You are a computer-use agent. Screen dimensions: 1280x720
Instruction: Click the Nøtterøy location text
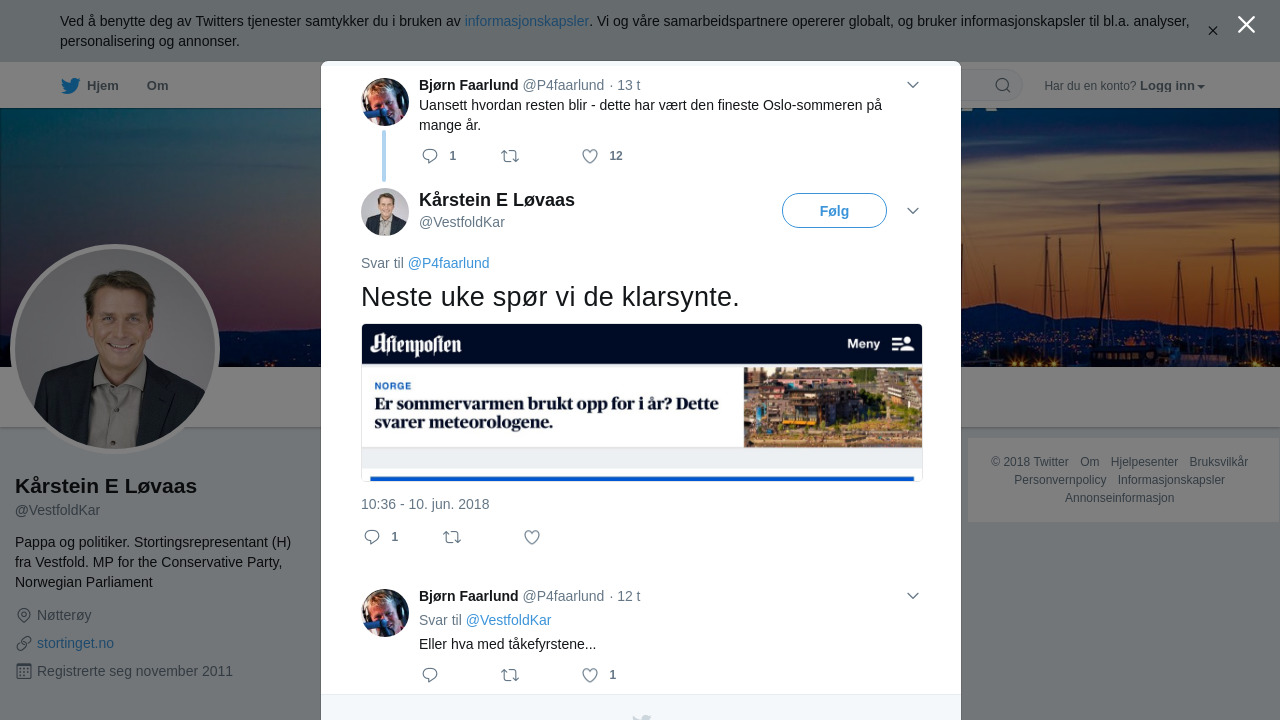[64, 615]
